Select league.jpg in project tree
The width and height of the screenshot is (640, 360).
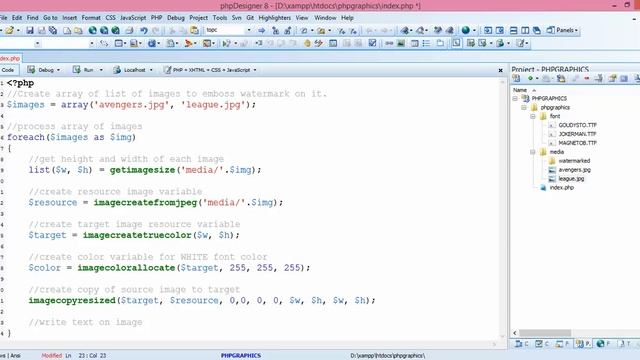coord(571,179)
